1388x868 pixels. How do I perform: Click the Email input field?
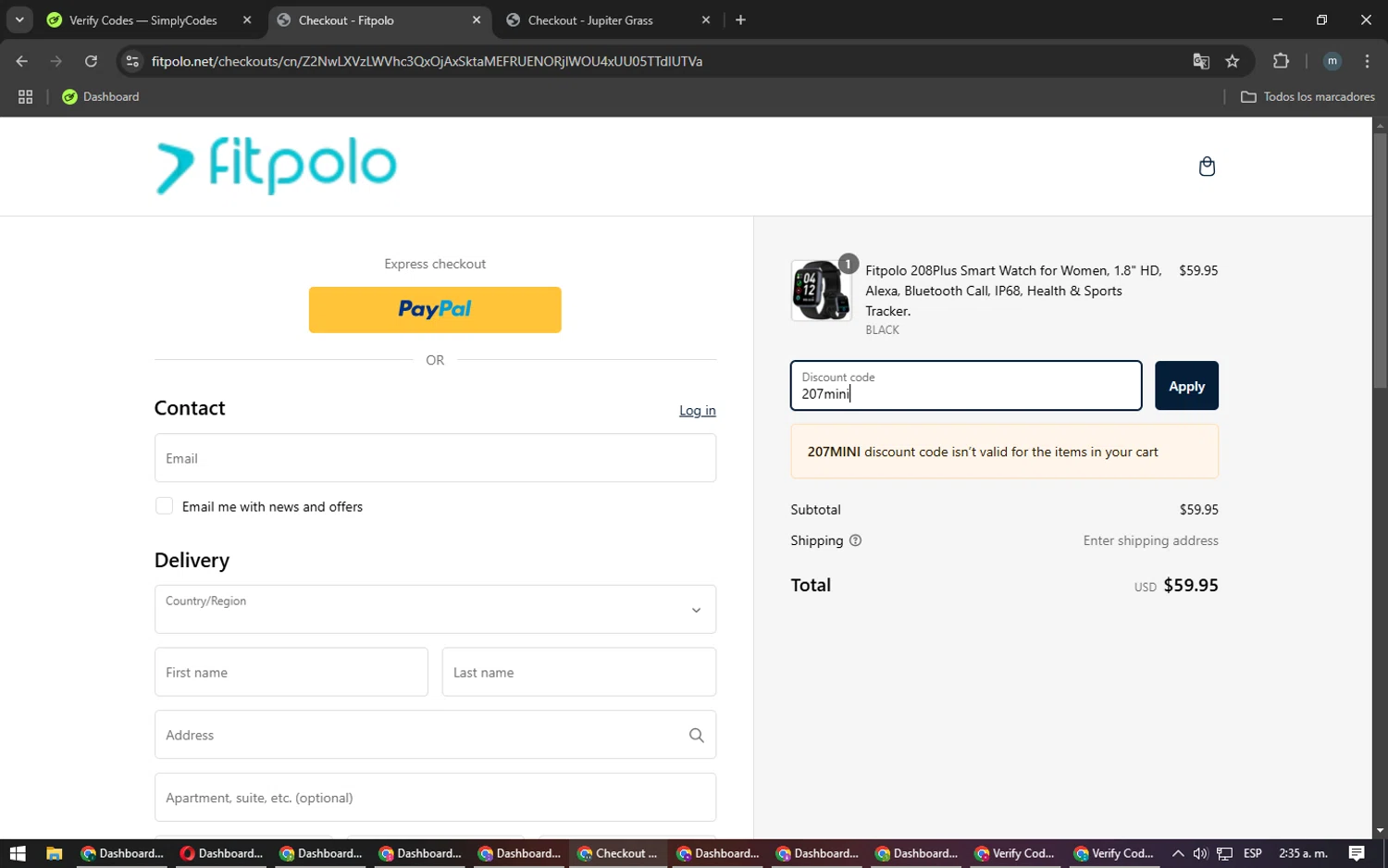click(x=435, y=458)
